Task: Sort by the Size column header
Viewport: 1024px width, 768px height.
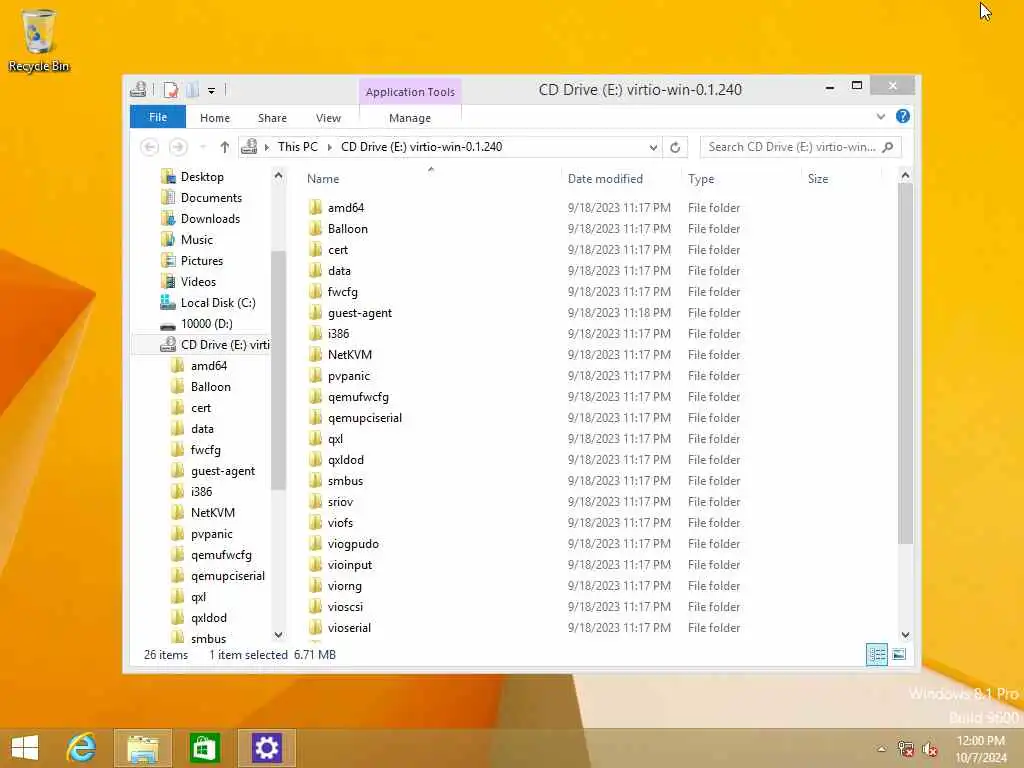Action: click(841, 178)
